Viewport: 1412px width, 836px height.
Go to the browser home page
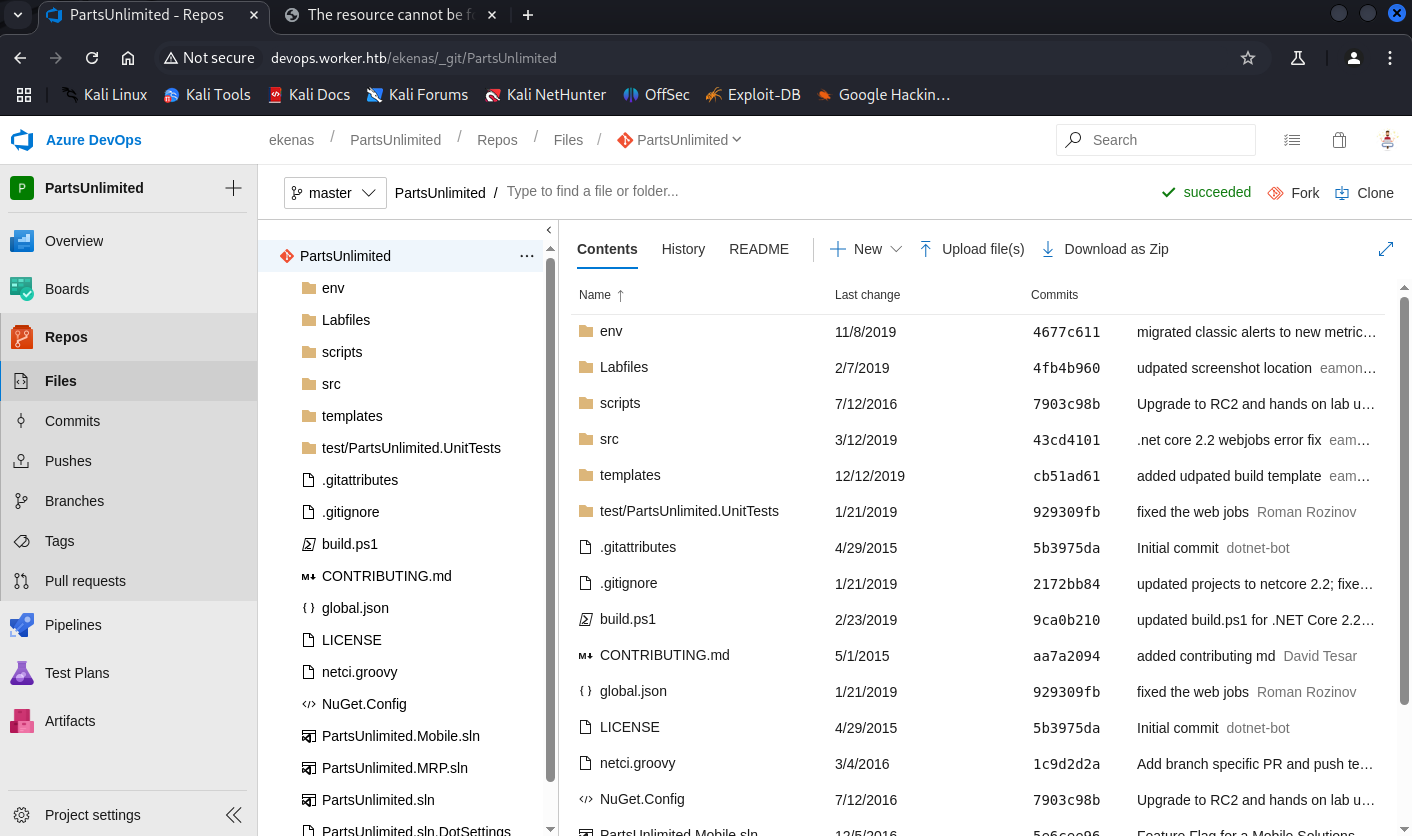pos(128,58)
